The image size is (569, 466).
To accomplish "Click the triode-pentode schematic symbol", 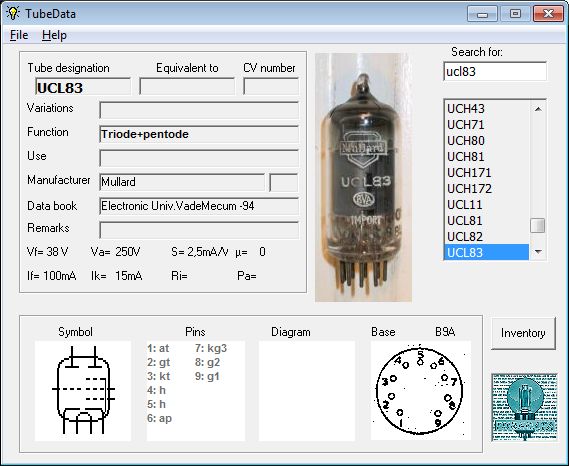I will [83, 391].
